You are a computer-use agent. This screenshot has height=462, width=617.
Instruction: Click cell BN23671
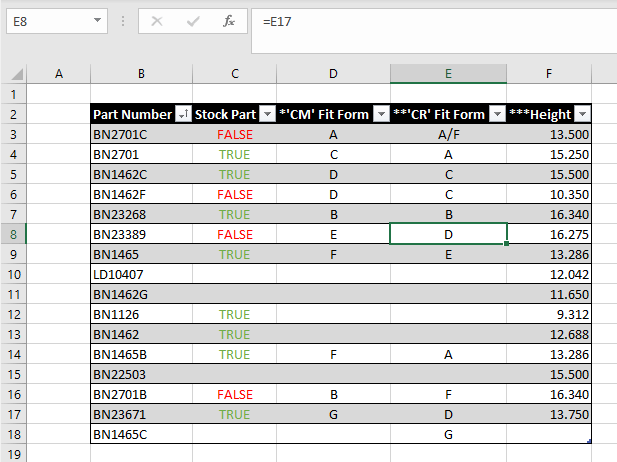[141, 414]
